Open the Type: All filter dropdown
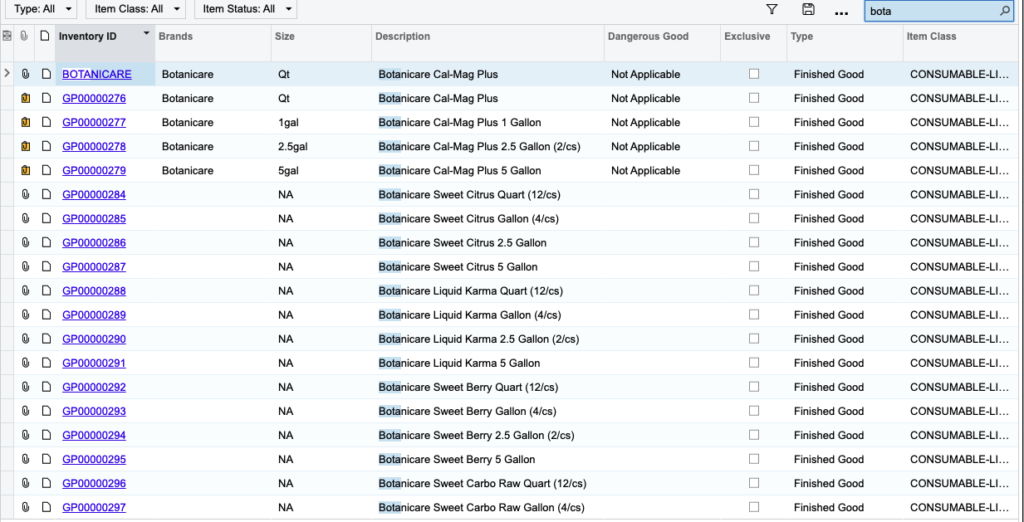1024x522 pixels. coord(40,9)
